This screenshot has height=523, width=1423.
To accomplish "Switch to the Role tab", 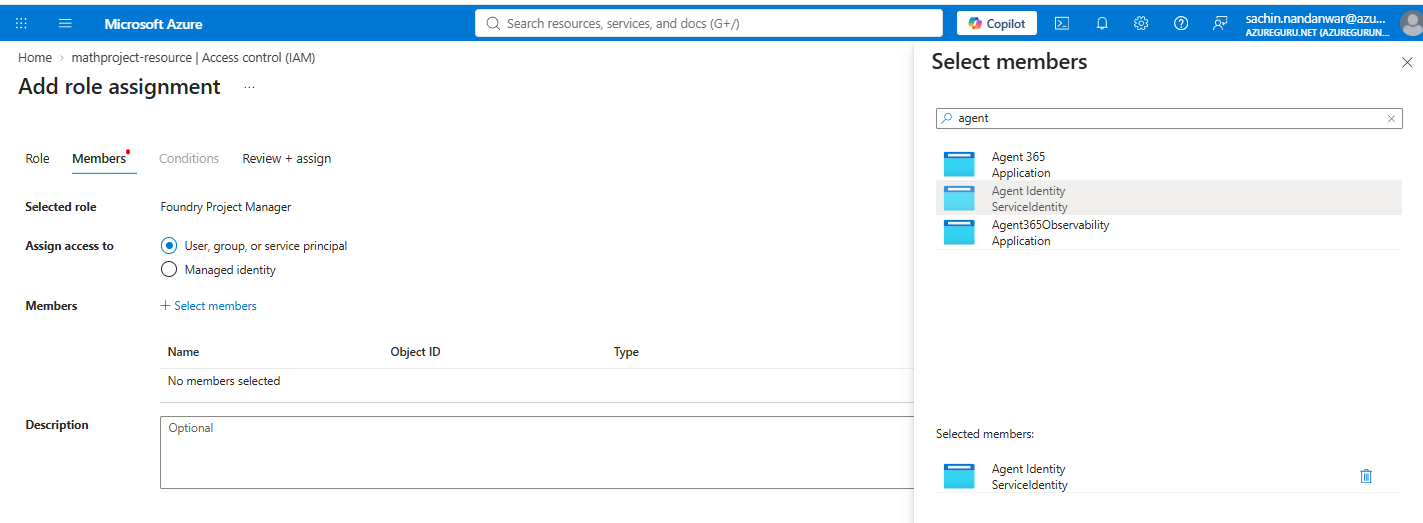I will (x=37, y=158).
